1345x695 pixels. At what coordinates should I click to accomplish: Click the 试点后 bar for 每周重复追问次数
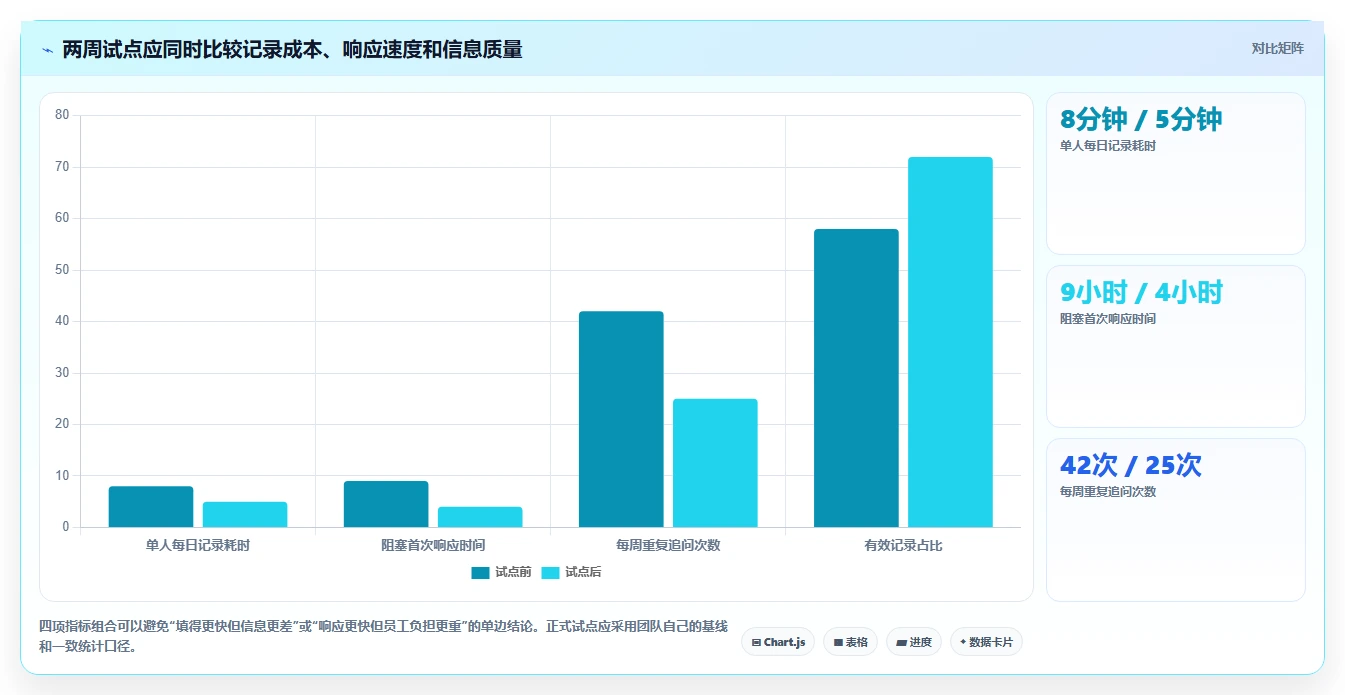tap(715, 463)
